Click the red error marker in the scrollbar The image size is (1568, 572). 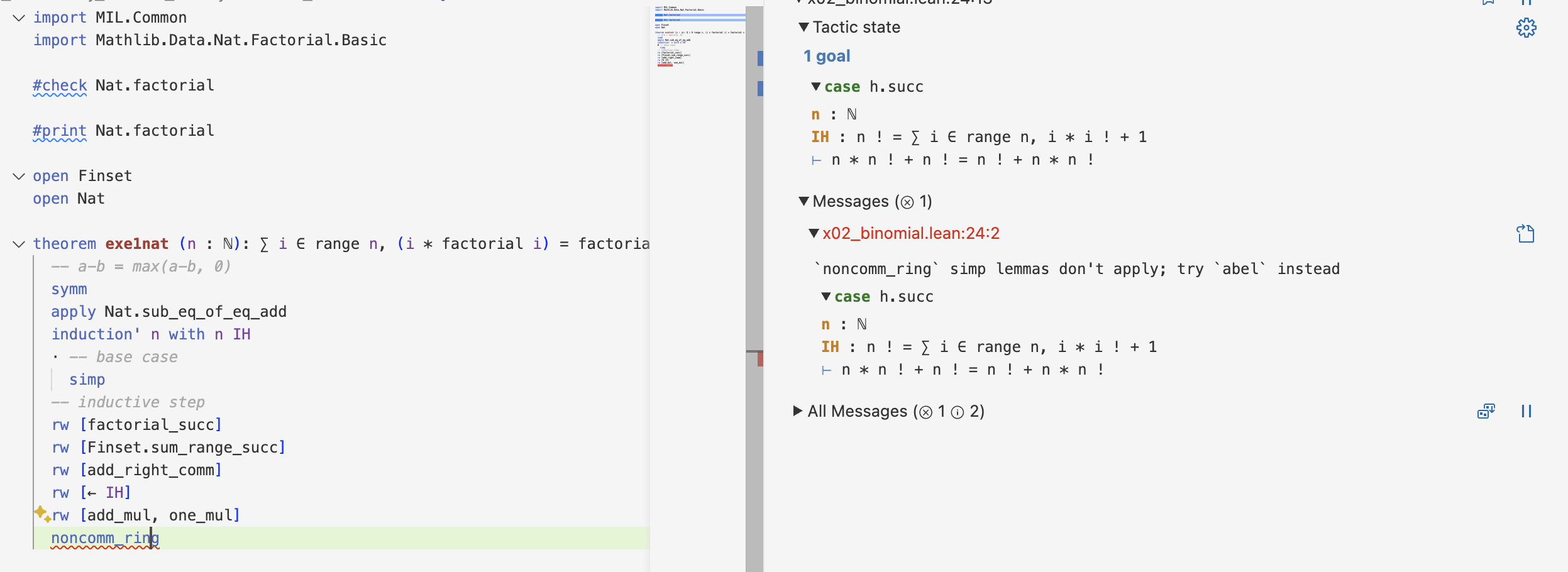tap(760, 360)
